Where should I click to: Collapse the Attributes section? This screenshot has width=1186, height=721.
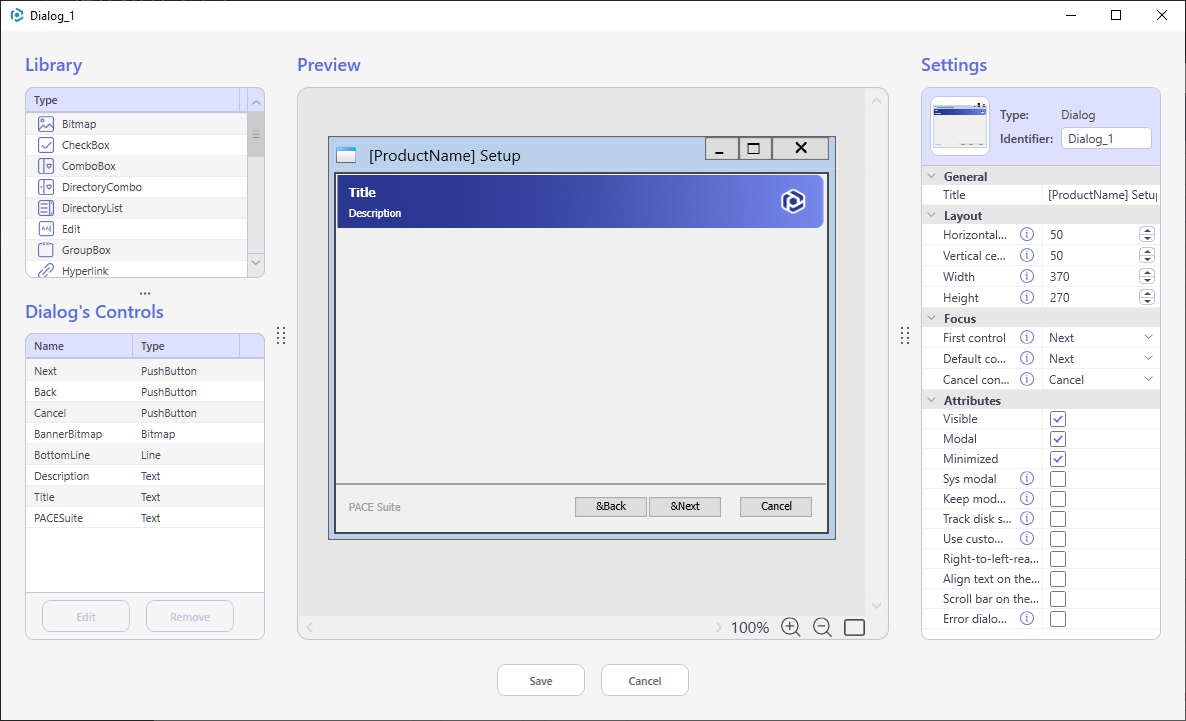click(x=931, y=400)
